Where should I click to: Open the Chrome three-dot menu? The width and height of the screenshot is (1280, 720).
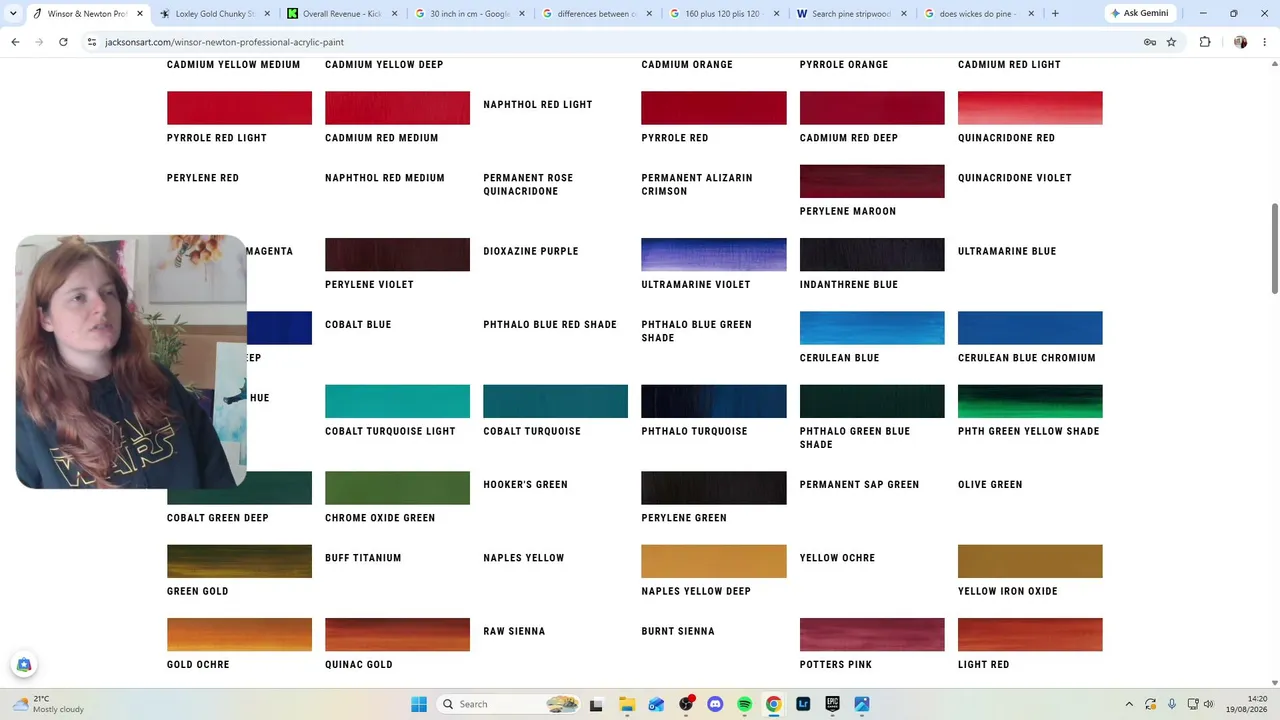tap(1264, 42)
